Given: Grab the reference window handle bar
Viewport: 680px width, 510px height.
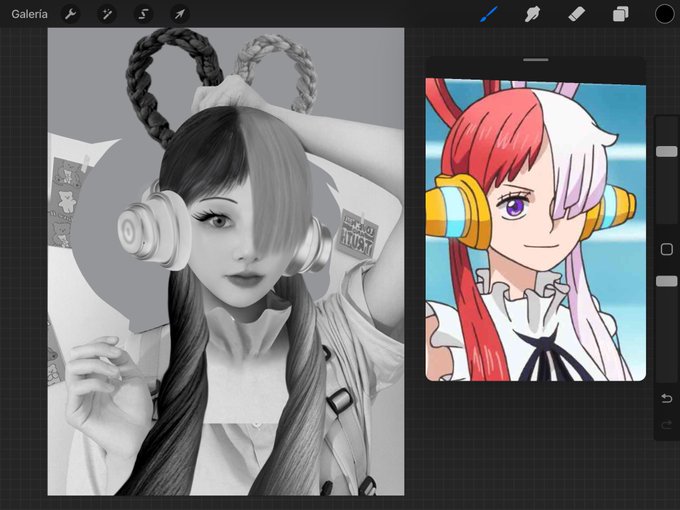Looking at the screenshot, I should tap(536, 60).
